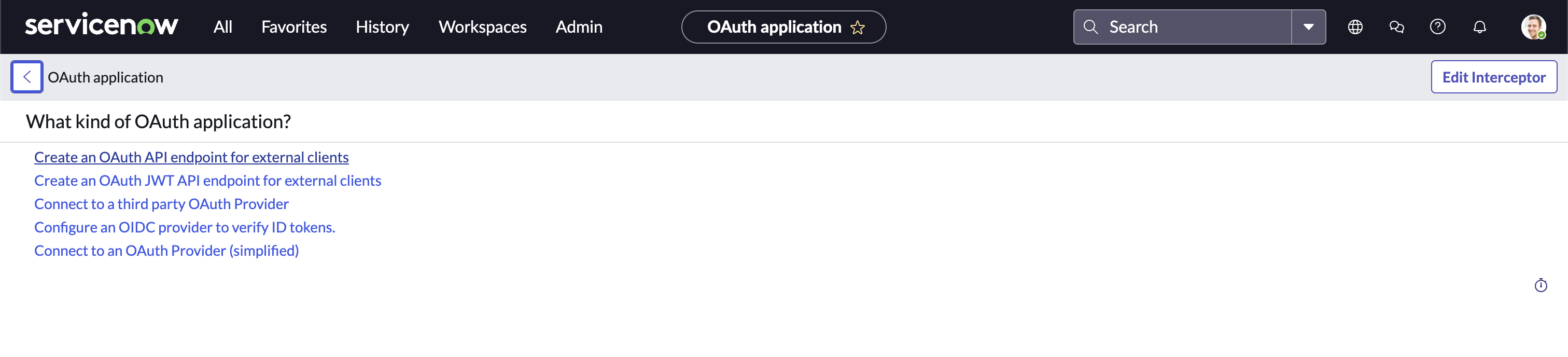Open Create an OAuth JWT API endpoint link
The image size is (1568, 357).
[207, 181]
